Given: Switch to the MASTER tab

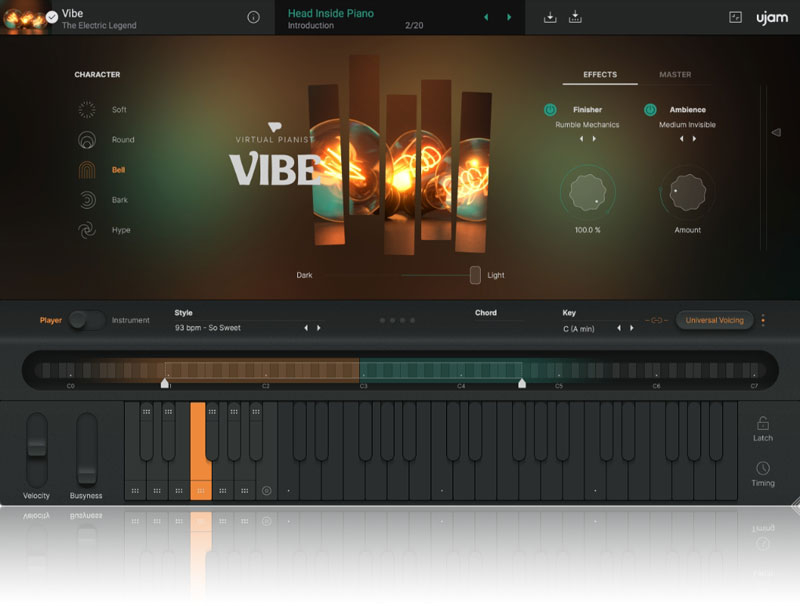Looking at the screenshot, I should point(675,75).
